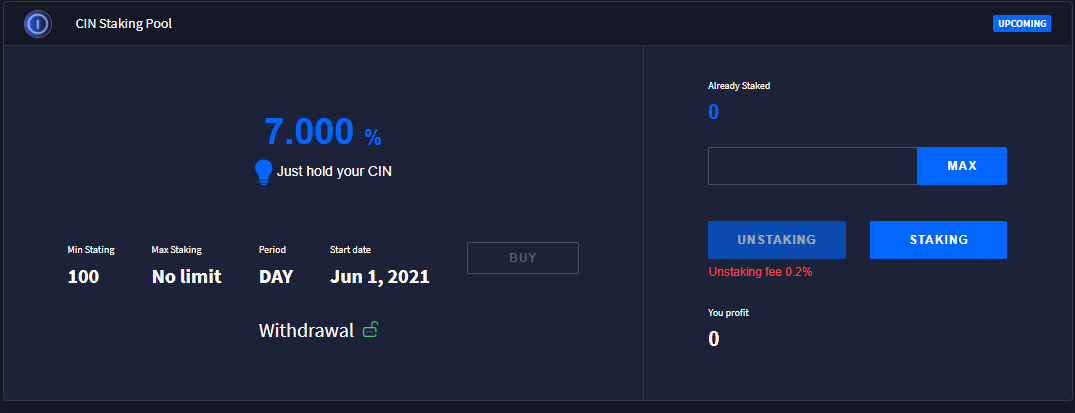
Task: Click the You profit amount
Action: [x=713, y=339]
